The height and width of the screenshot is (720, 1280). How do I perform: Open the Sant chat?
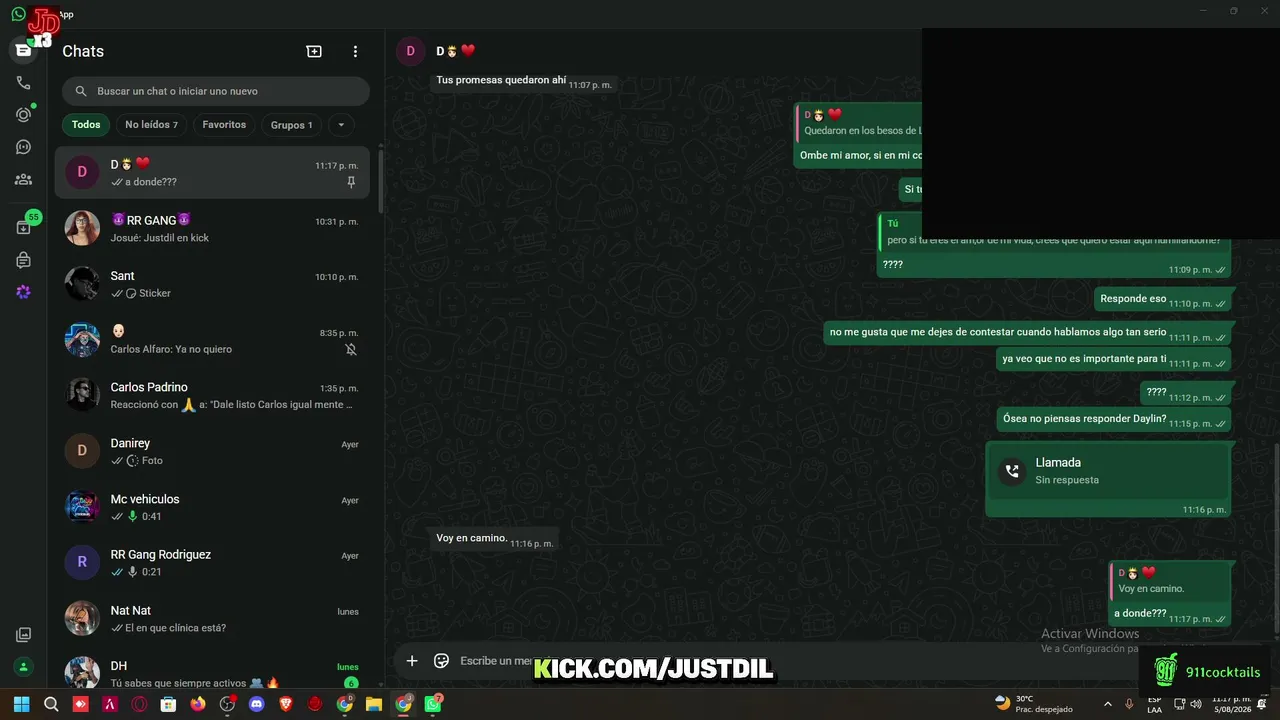pyautogui.click(x=212, y=284)
